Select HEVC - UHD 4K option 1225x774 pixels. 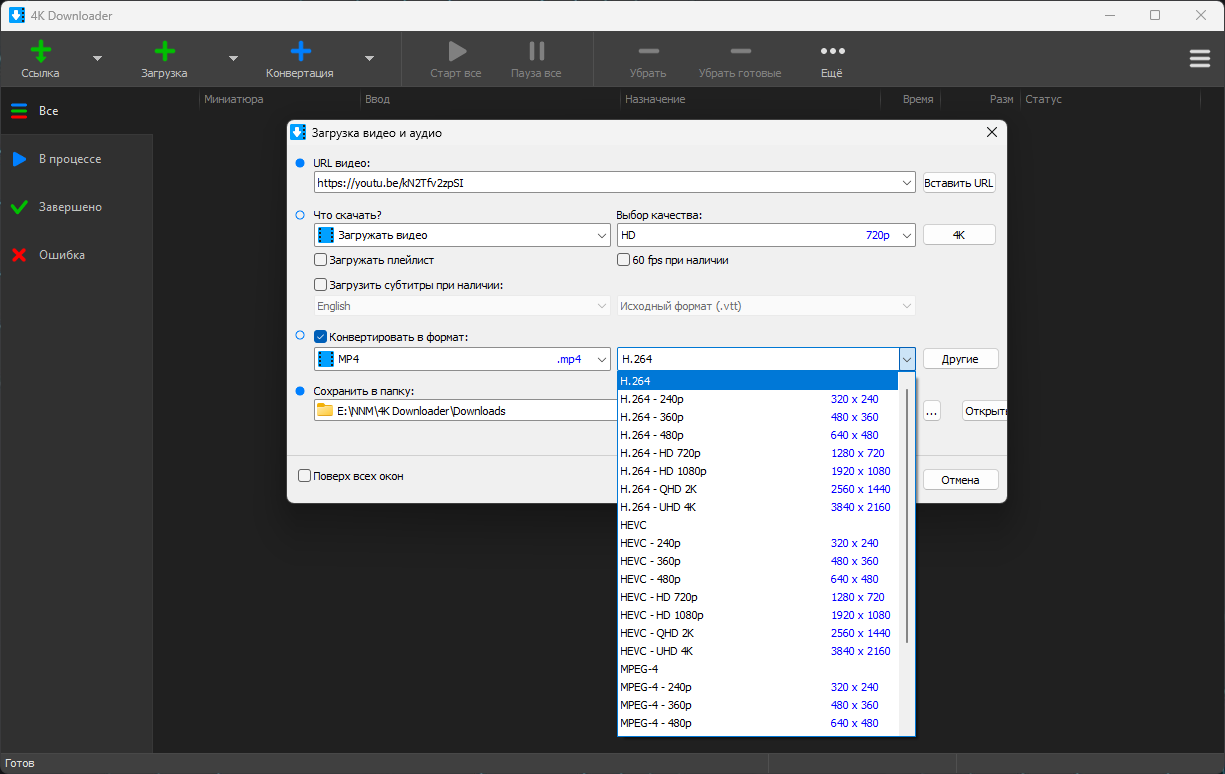coord(758,651)
